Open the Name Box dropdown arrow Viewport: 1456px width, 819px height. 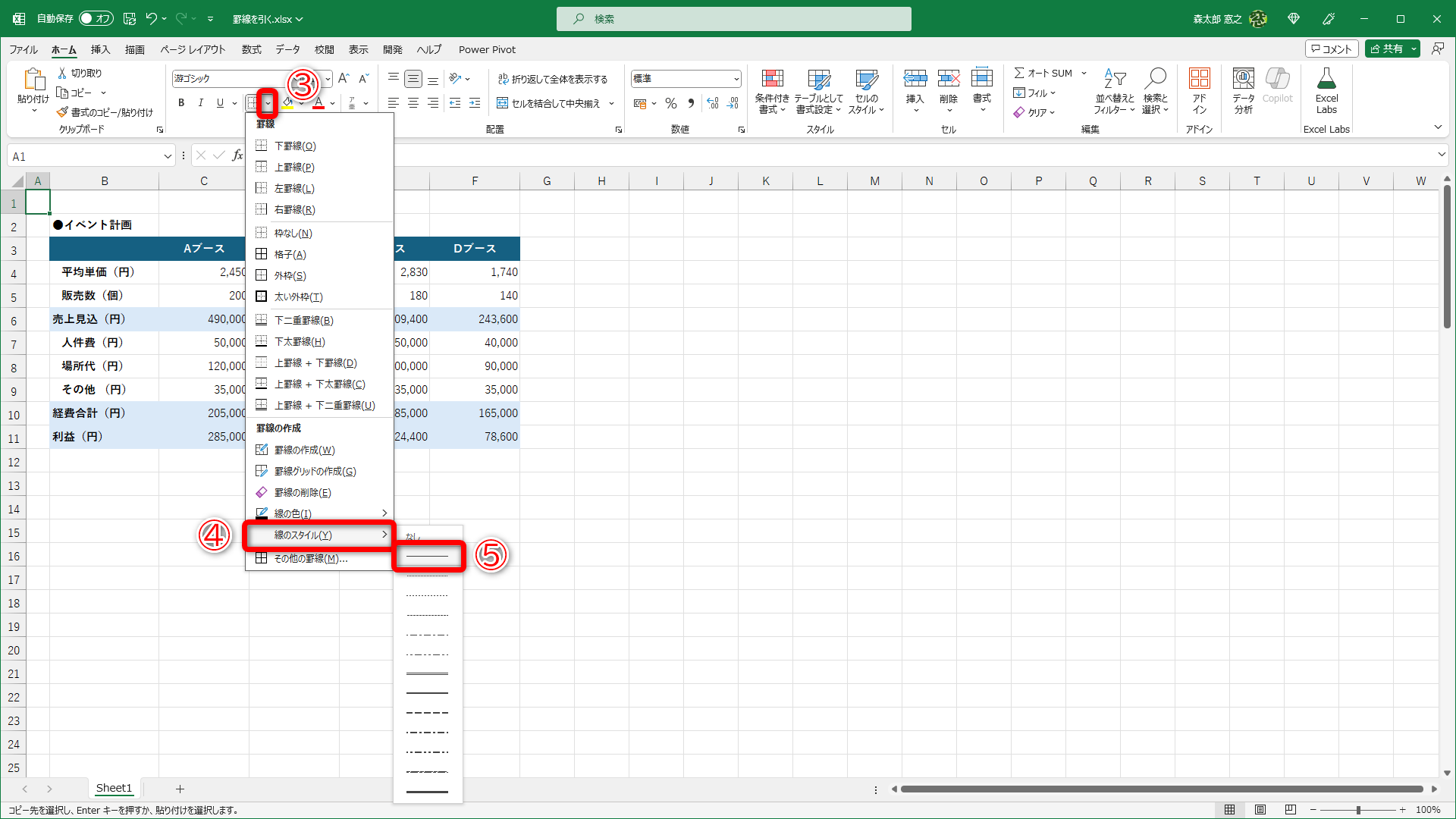pyautogui.click(x=168, y=156)
